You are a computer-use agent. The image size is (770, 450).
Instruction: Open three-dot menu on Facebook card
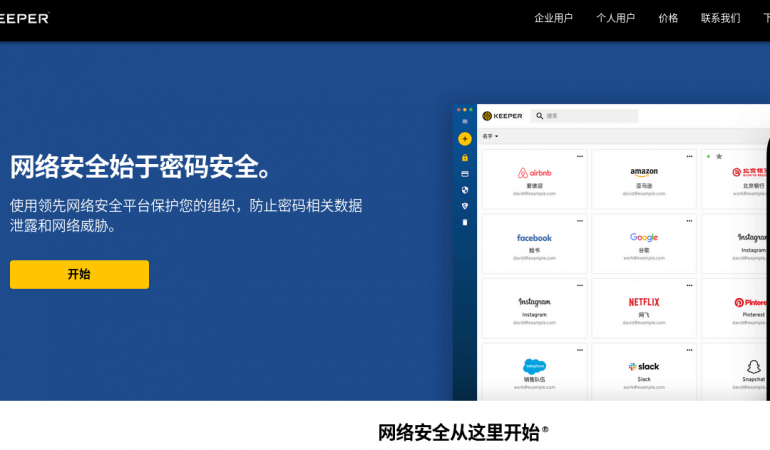(x=579, y=221)
